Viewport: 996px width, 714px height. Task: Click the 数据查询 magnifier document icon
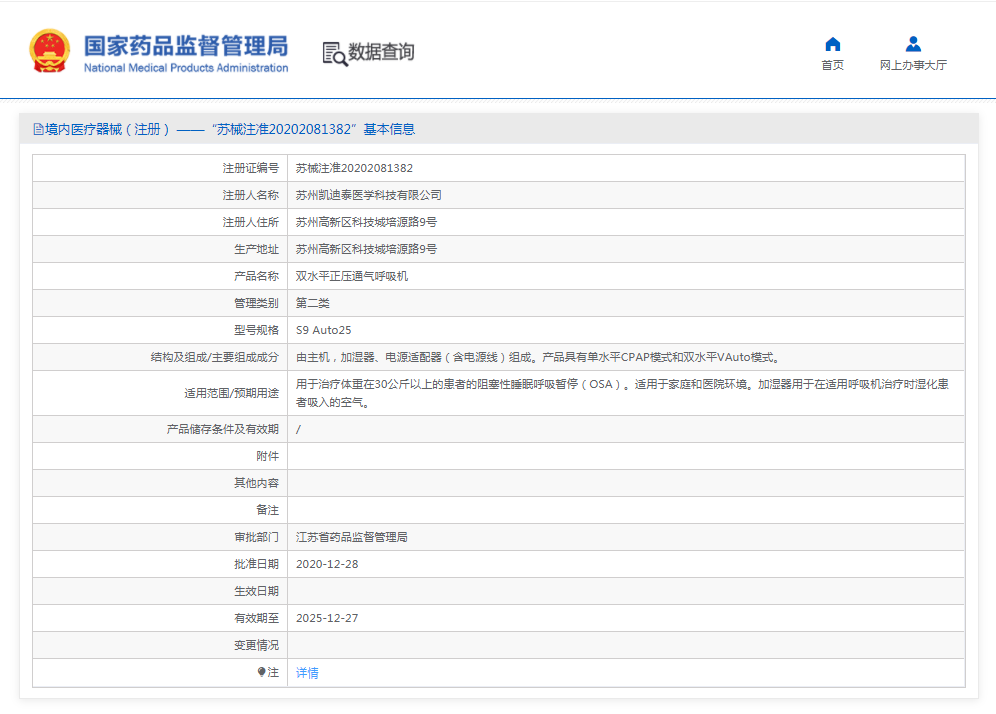pos(334,54)
